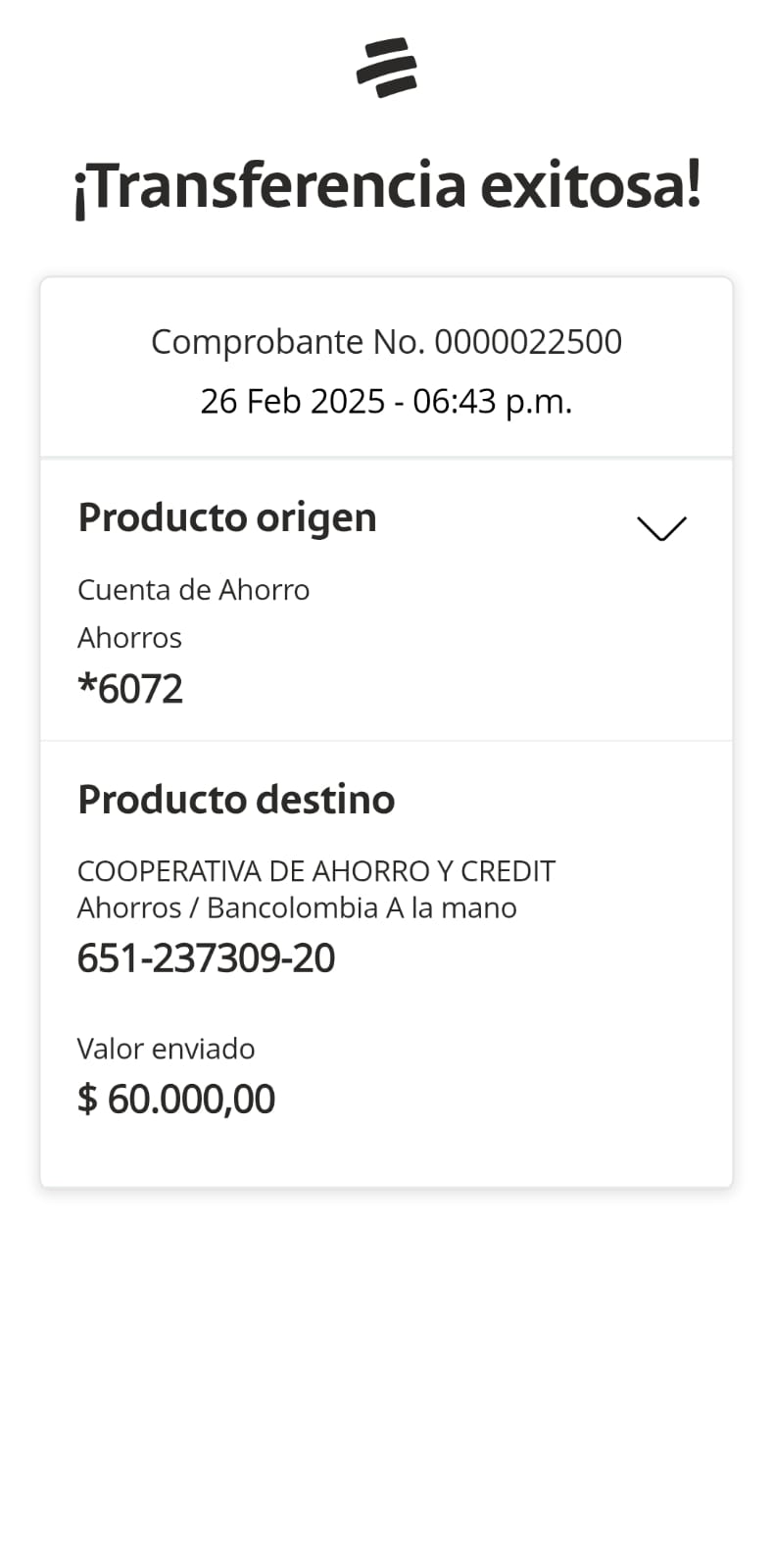Click the Producto destino section title

(x=236, y=800)
